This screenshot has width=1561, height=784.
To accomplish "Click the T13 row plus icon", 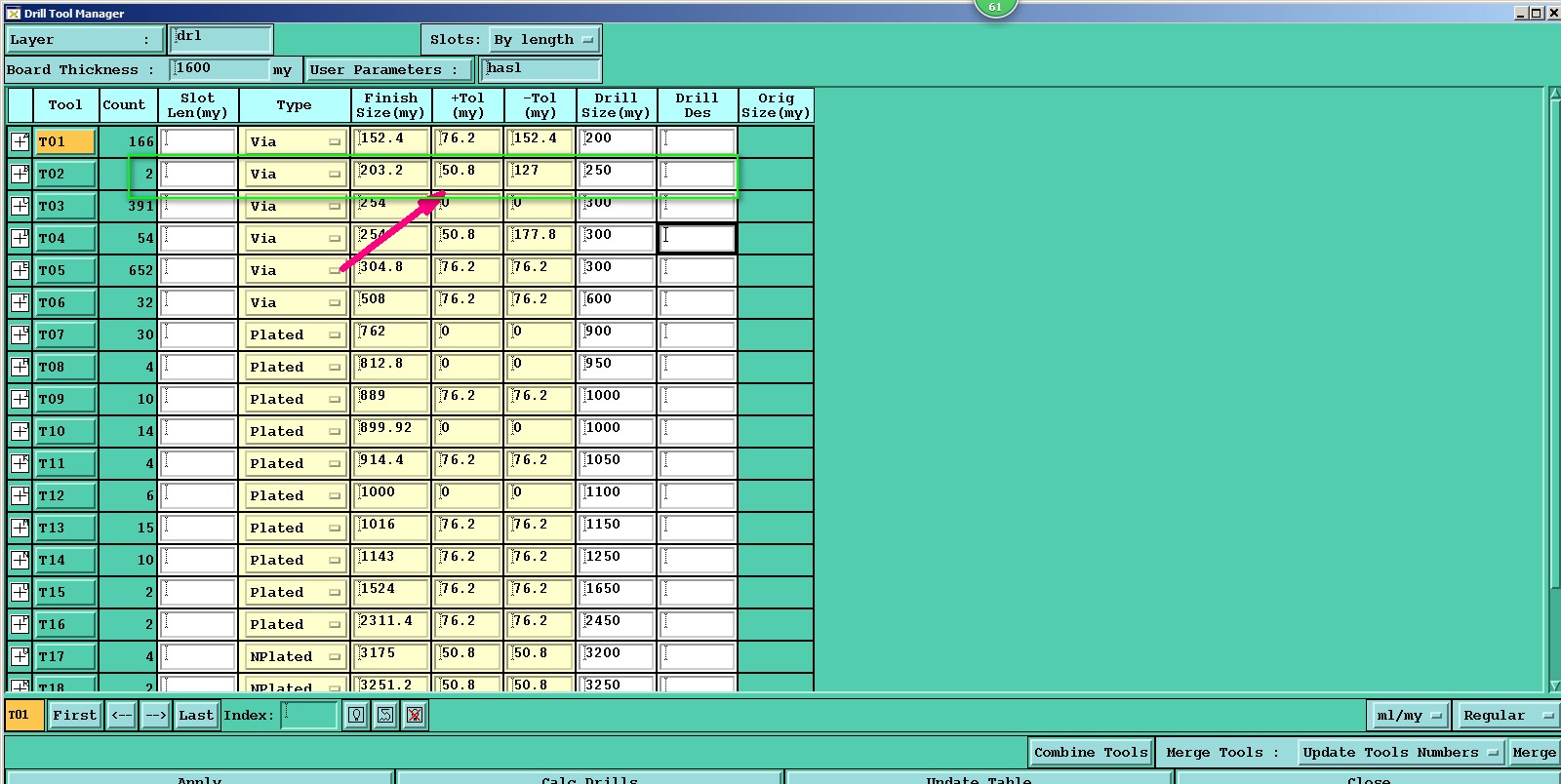I will [x=20, y=528].
